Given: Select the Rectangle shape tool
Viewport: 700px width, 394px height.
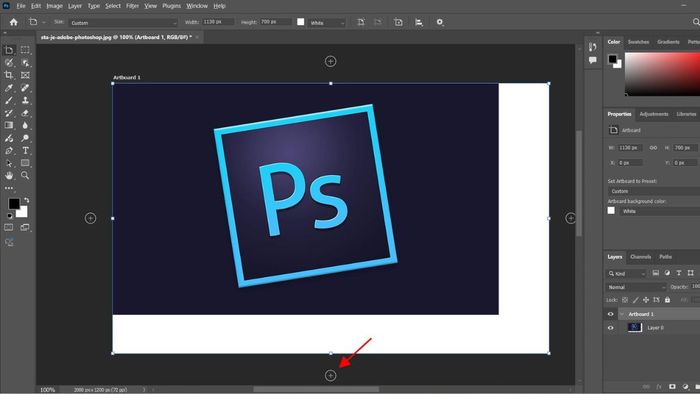Looking at the screenshot, I should click(25, 163).
